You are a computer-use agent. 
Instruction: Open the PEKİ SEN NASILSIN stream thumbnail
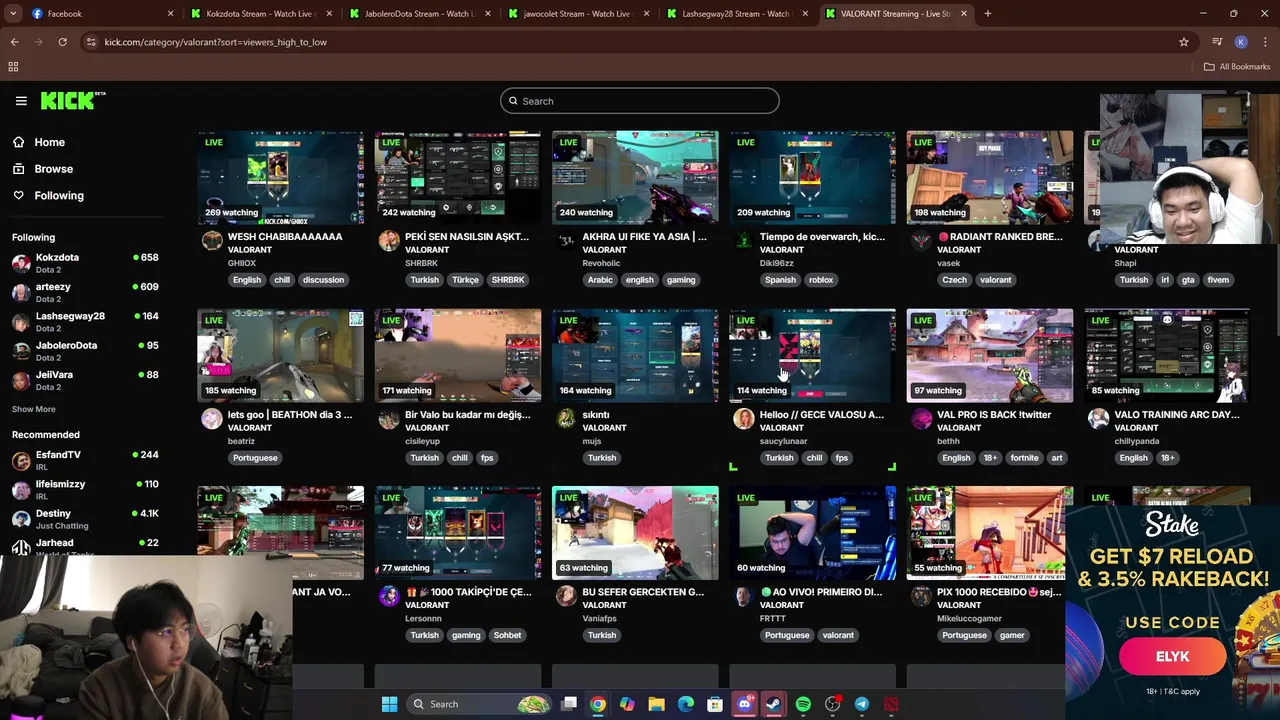point(458,177)
